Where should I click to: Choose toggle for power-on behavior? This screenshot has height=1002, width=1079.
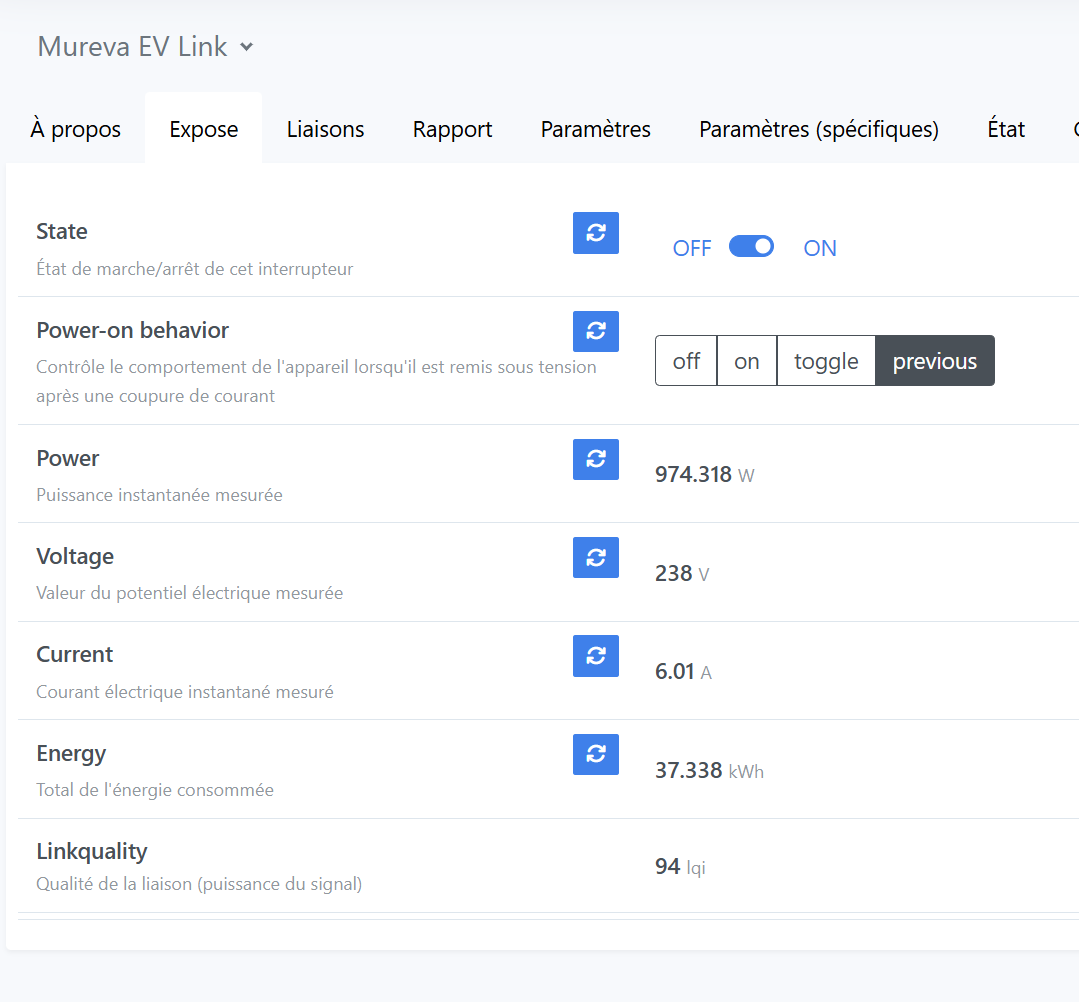pos(826,361)
